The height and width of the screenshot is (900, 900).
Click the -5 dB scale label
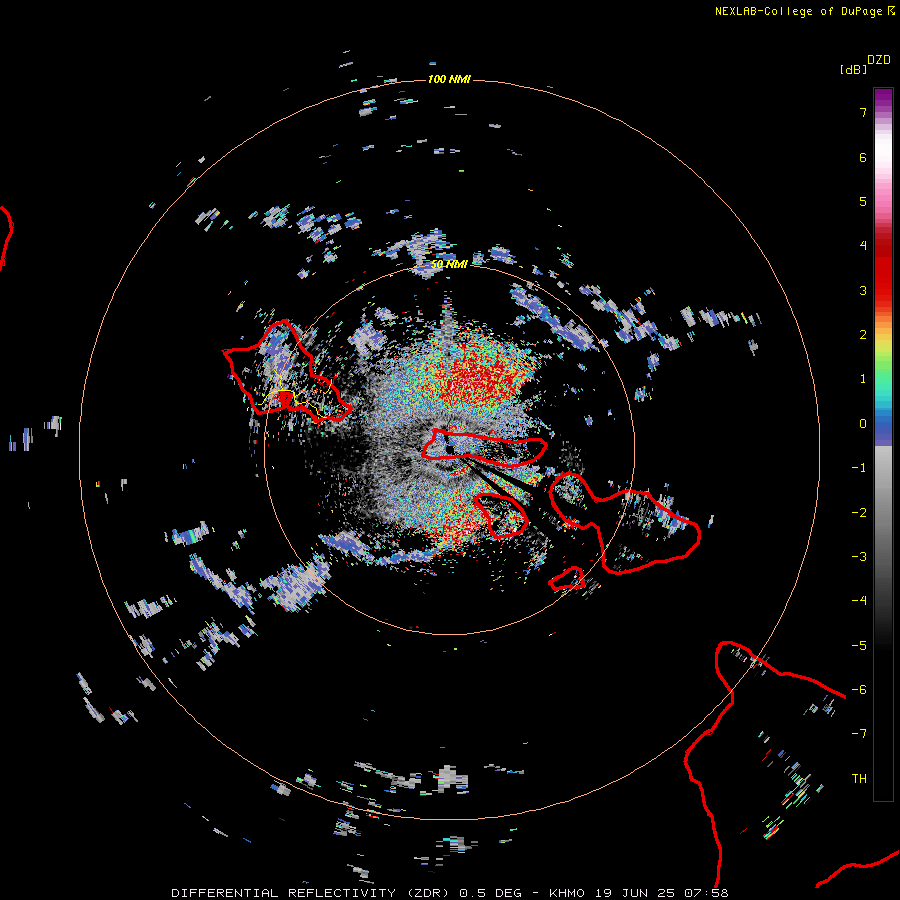(x=859, y=646)
